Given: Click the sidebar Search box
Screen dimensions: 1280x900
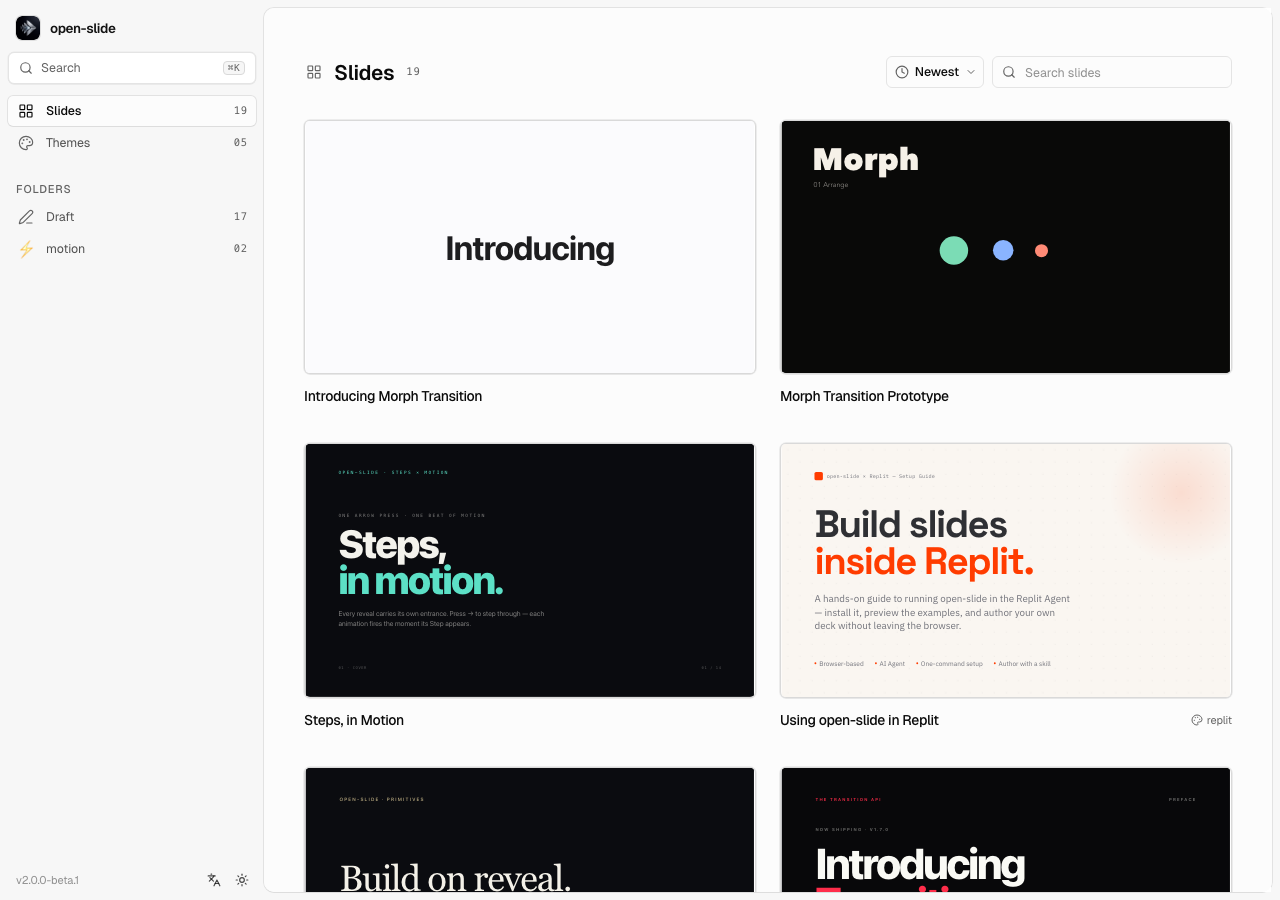Looking at the screenshot, I should [132, 68].
